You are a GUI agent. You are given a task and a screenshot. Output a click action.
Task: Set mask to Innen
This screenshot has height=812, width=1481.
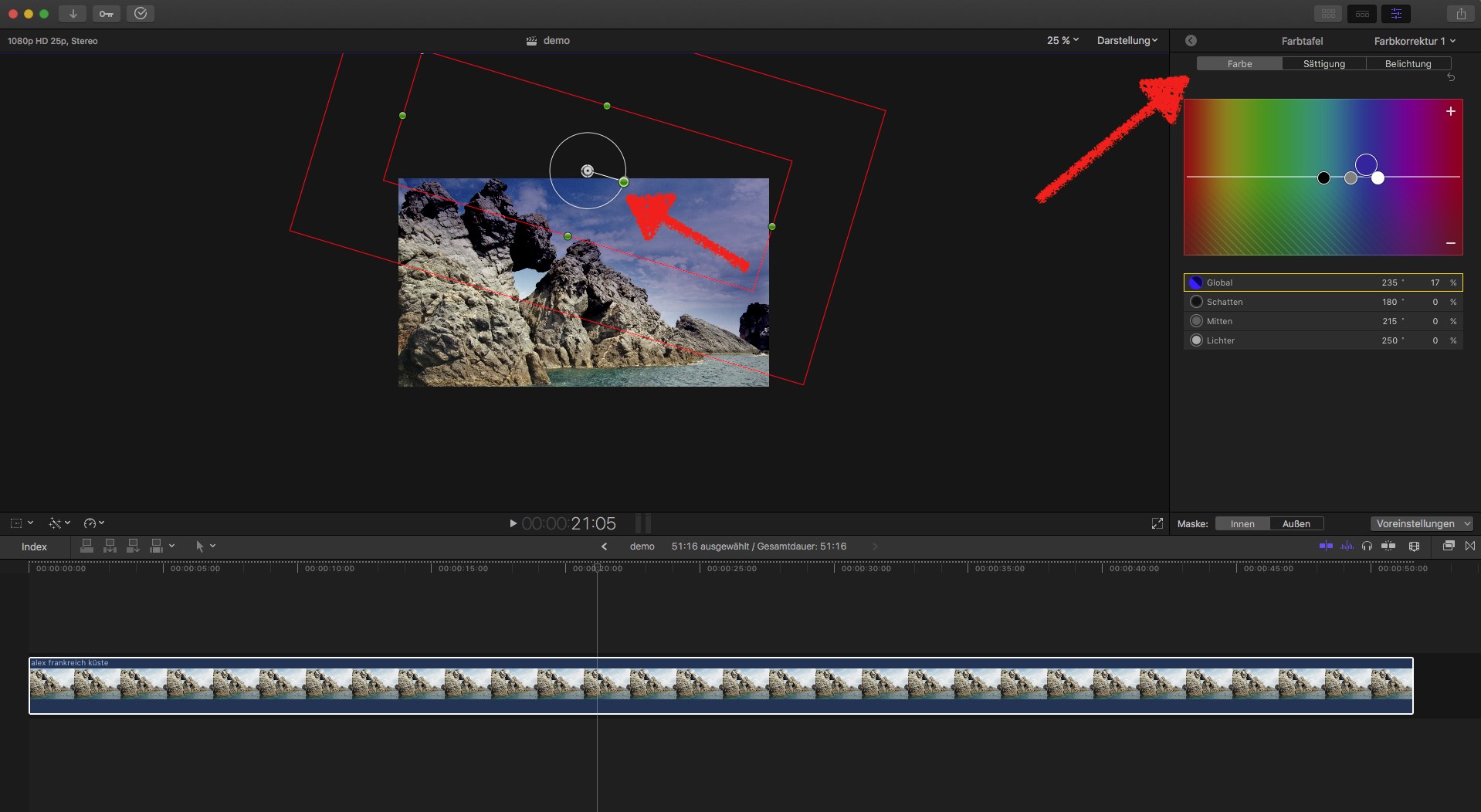(1242, 524)
